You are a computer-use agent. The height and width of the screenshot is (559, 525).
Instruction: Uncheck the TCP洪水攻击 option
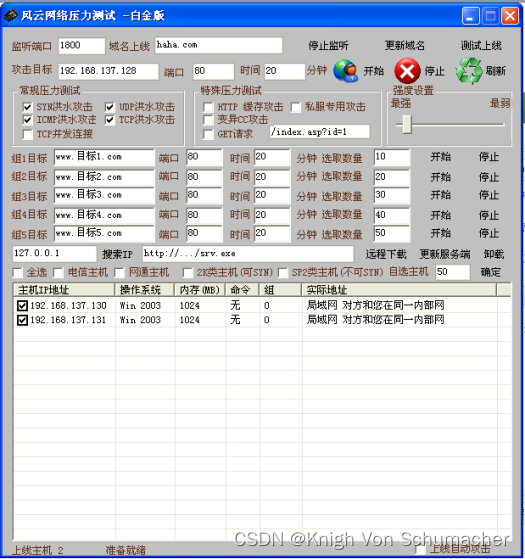tap(110, 120)
